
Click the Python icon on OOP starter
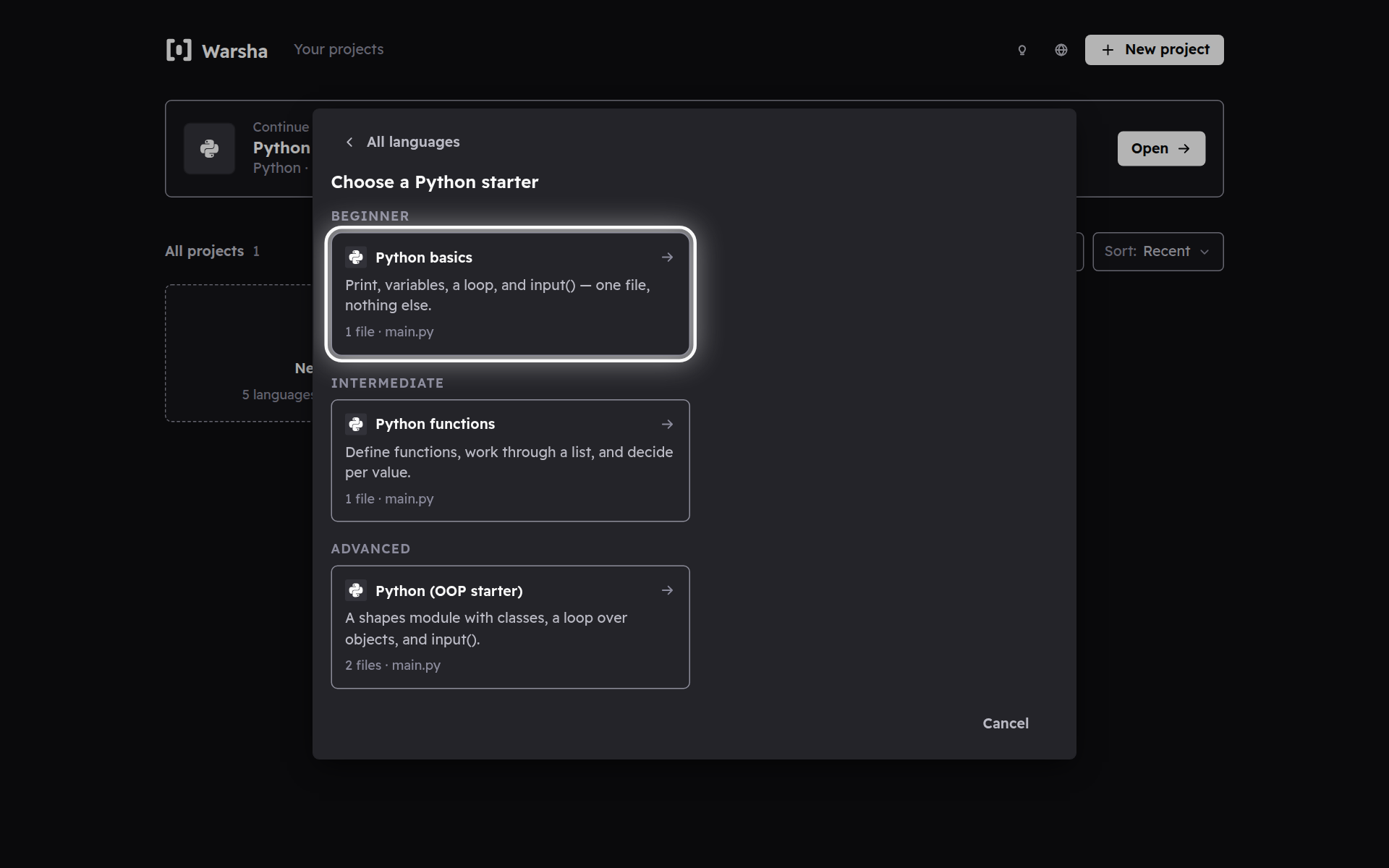pos(356,591)
